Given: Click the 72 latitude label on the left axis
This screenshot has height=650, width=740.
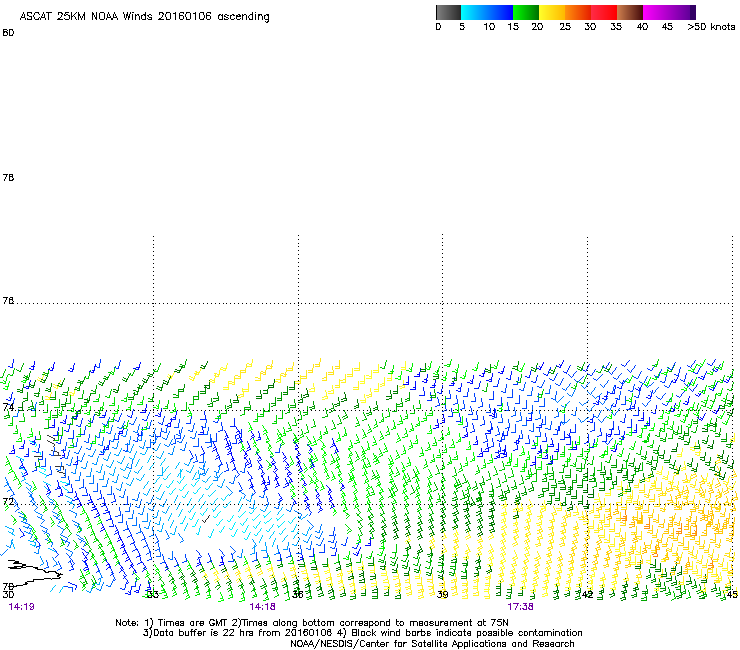Looking at the screenshot, I should 8,501.
